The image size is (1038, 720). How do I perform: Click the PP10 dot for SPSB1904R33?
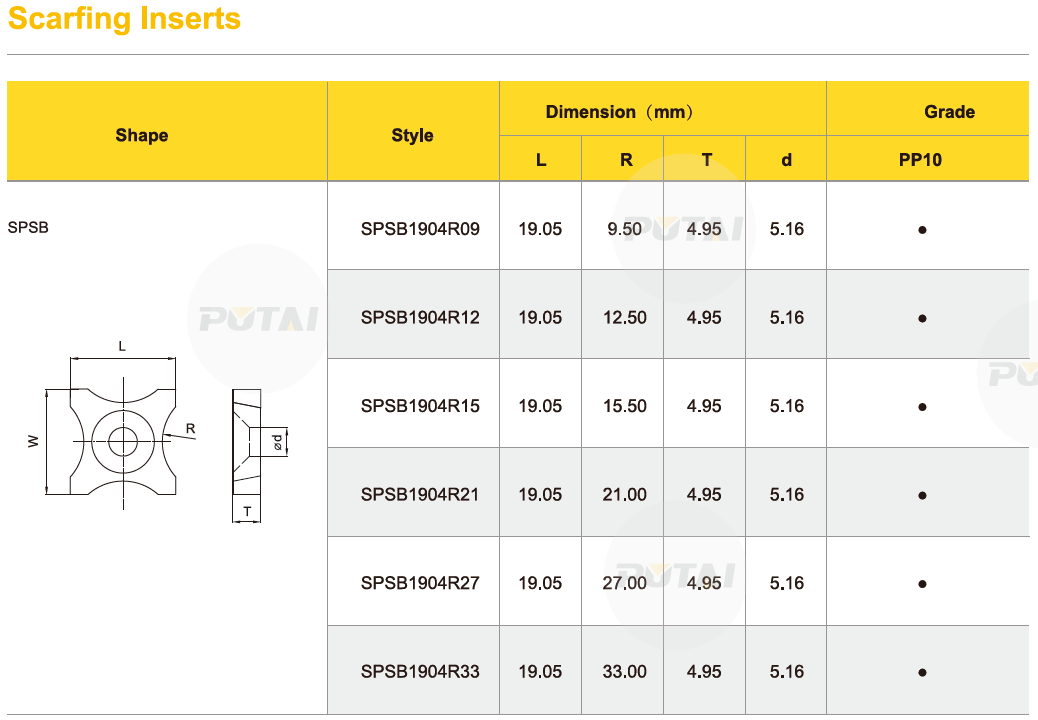[x=922, y=673]
